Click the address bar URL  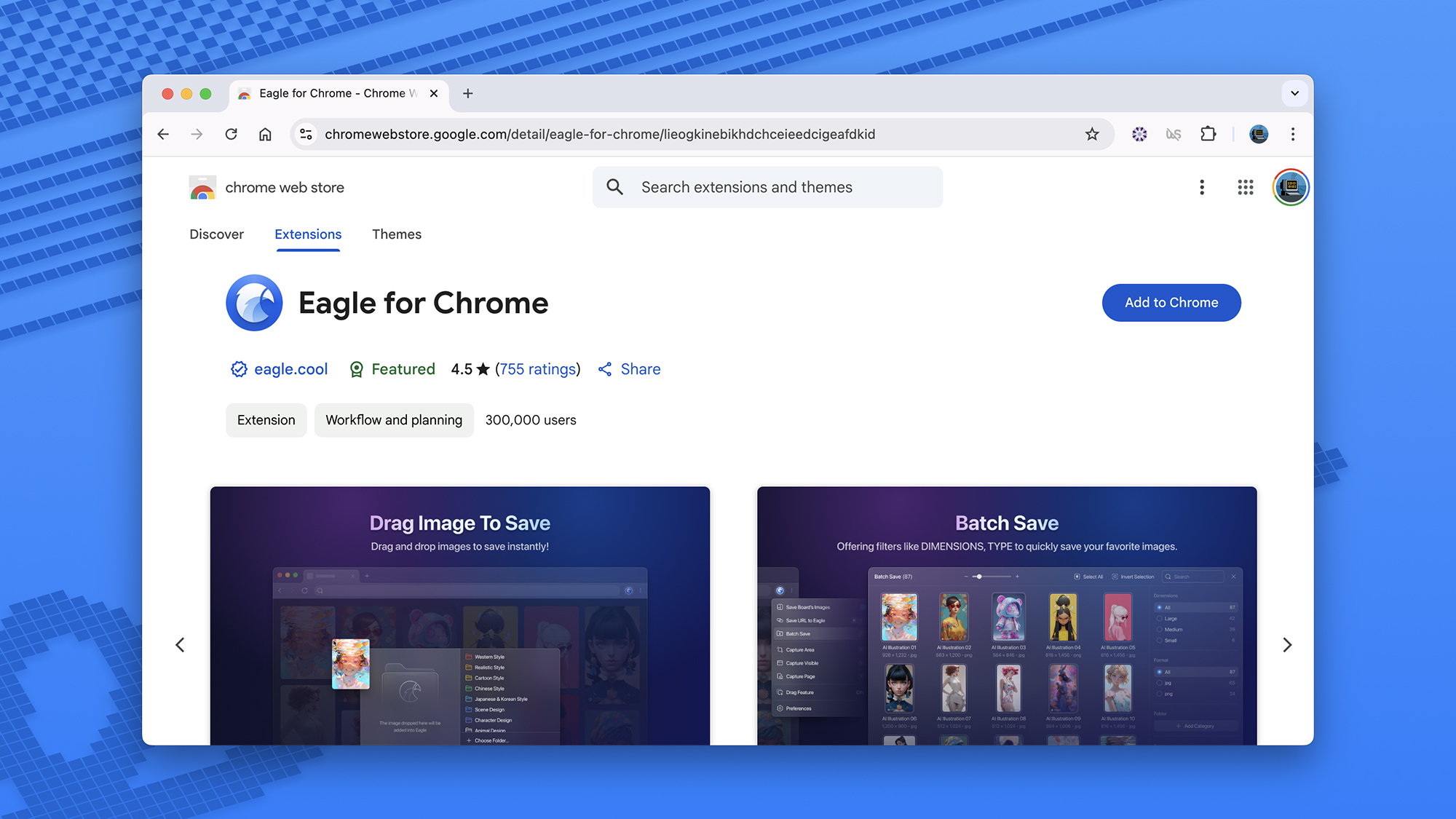click(600, 134)
